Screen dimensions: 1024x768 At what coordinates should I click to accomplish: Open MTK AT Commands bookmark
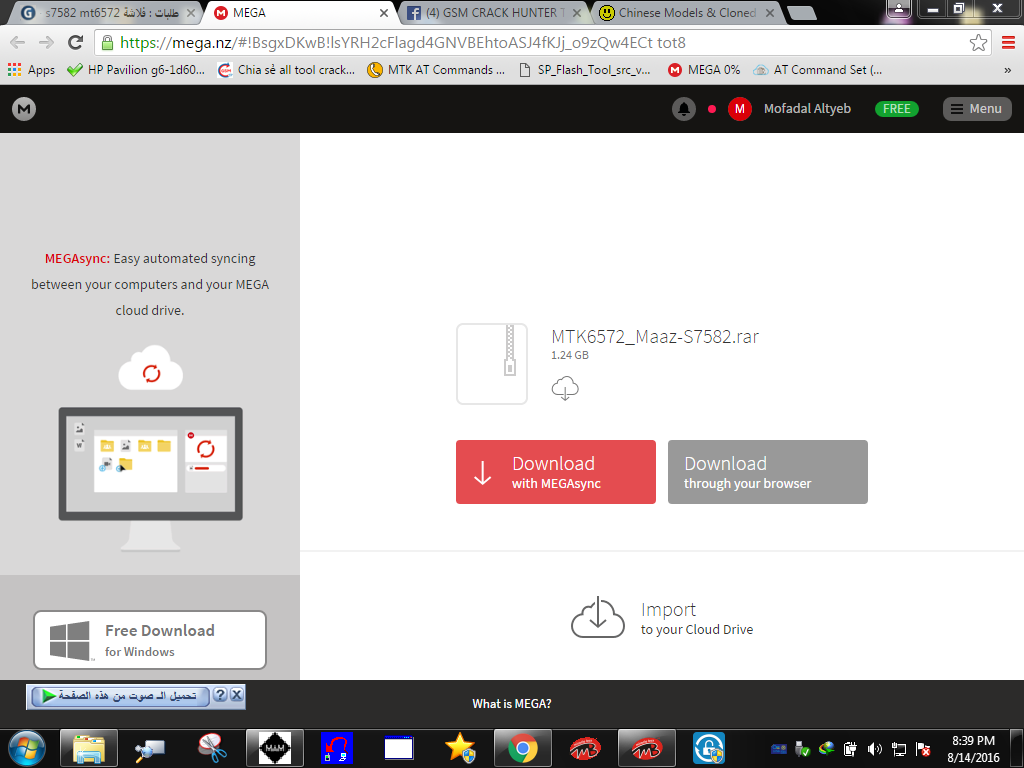[436, 70]
